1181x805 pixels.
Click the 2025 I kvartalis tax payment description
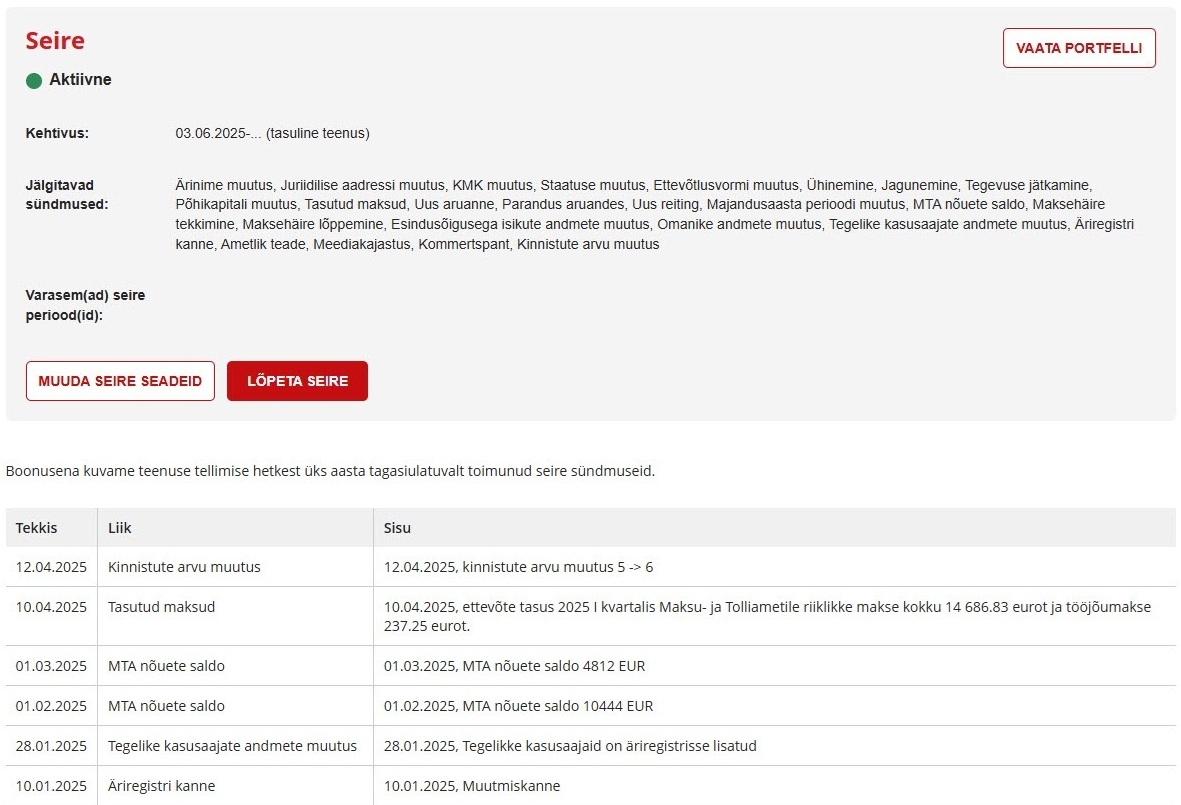[766, 616]
